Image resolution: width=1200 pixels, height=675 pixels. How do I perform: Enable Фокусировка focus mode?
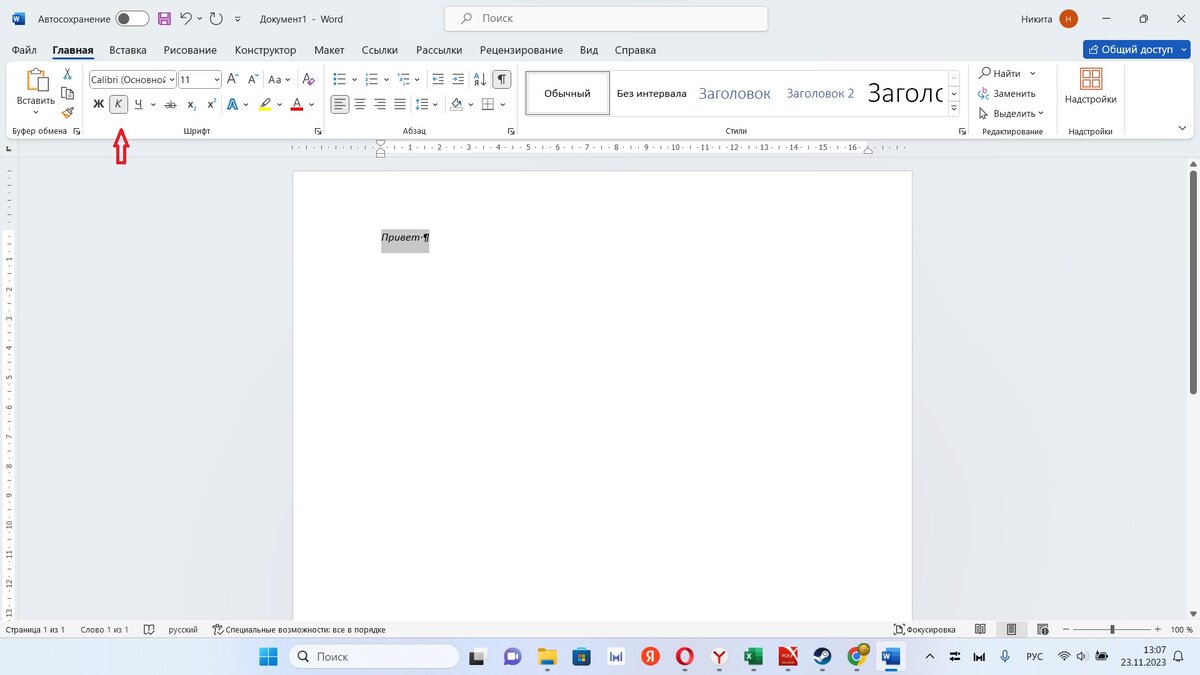pyautogui.click(x=925, y=629)
